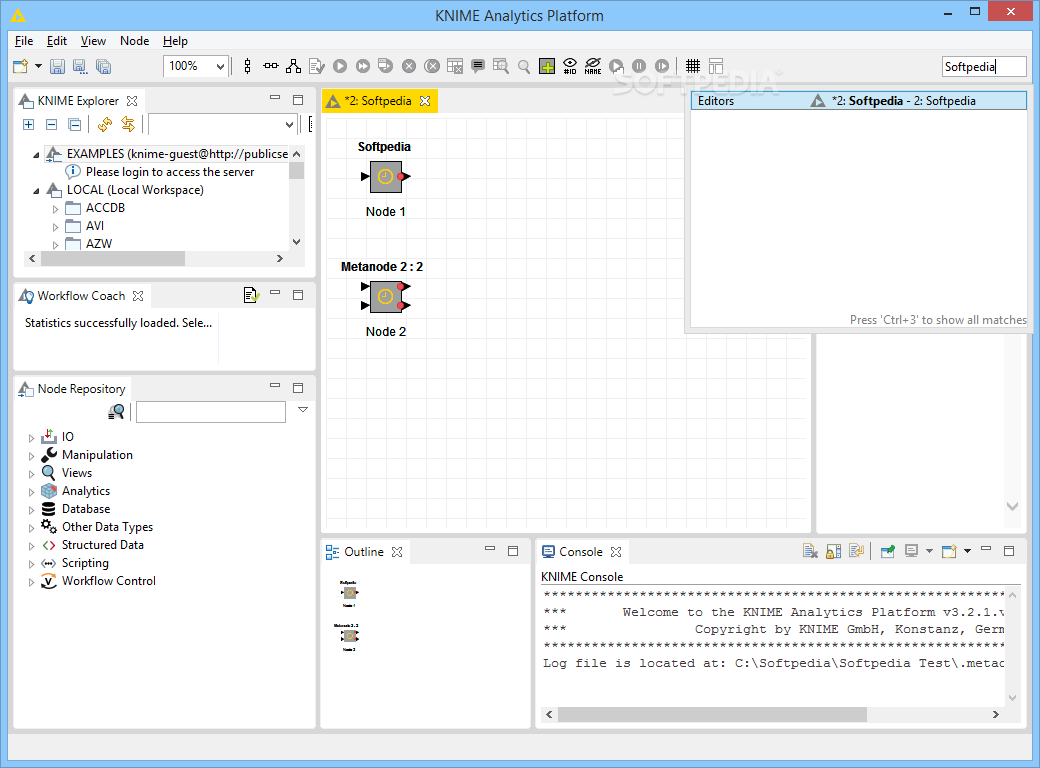Open the Help menu

pyautogui.click(x=176, y=41)
